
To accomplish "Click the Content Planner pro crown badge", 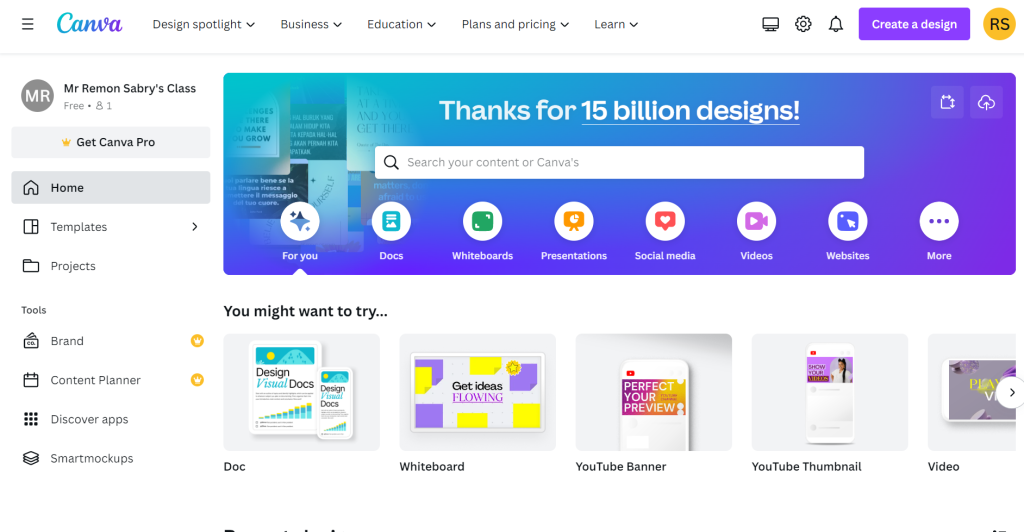I will (197, 380).
